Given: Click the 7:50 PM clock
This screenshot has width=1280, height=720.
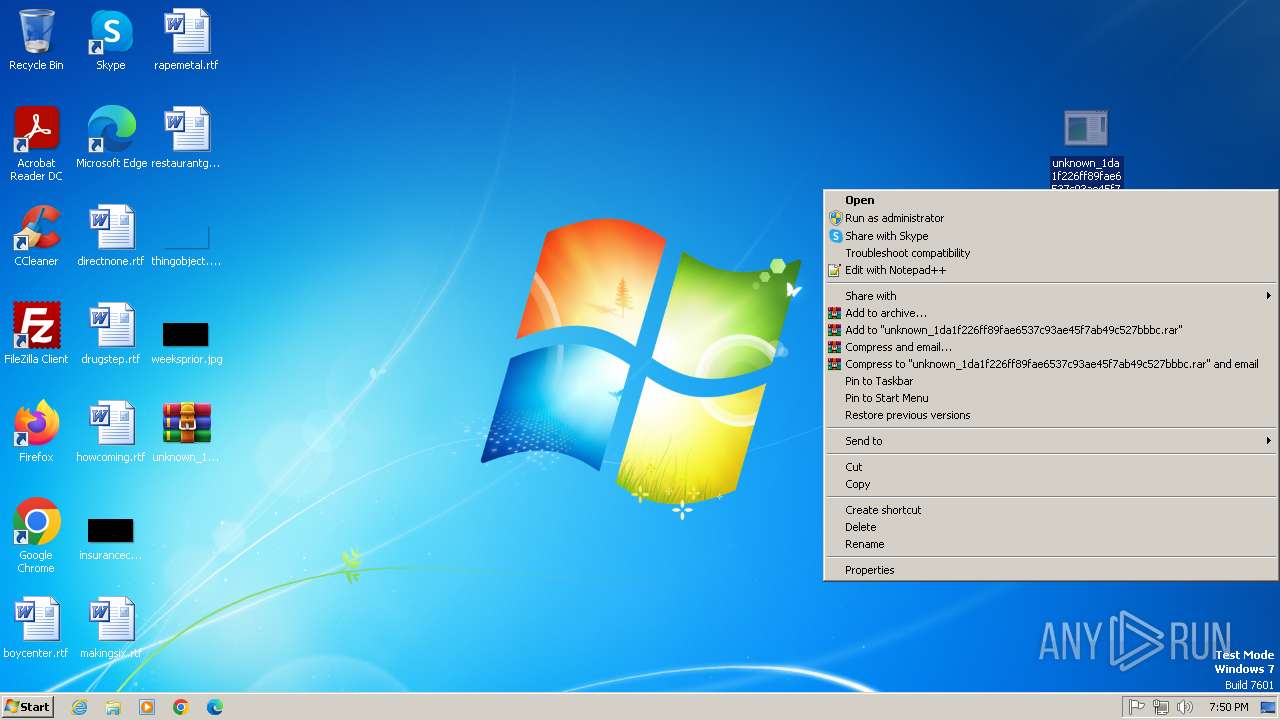Looking at the screenshot, I should [1228, 707].
